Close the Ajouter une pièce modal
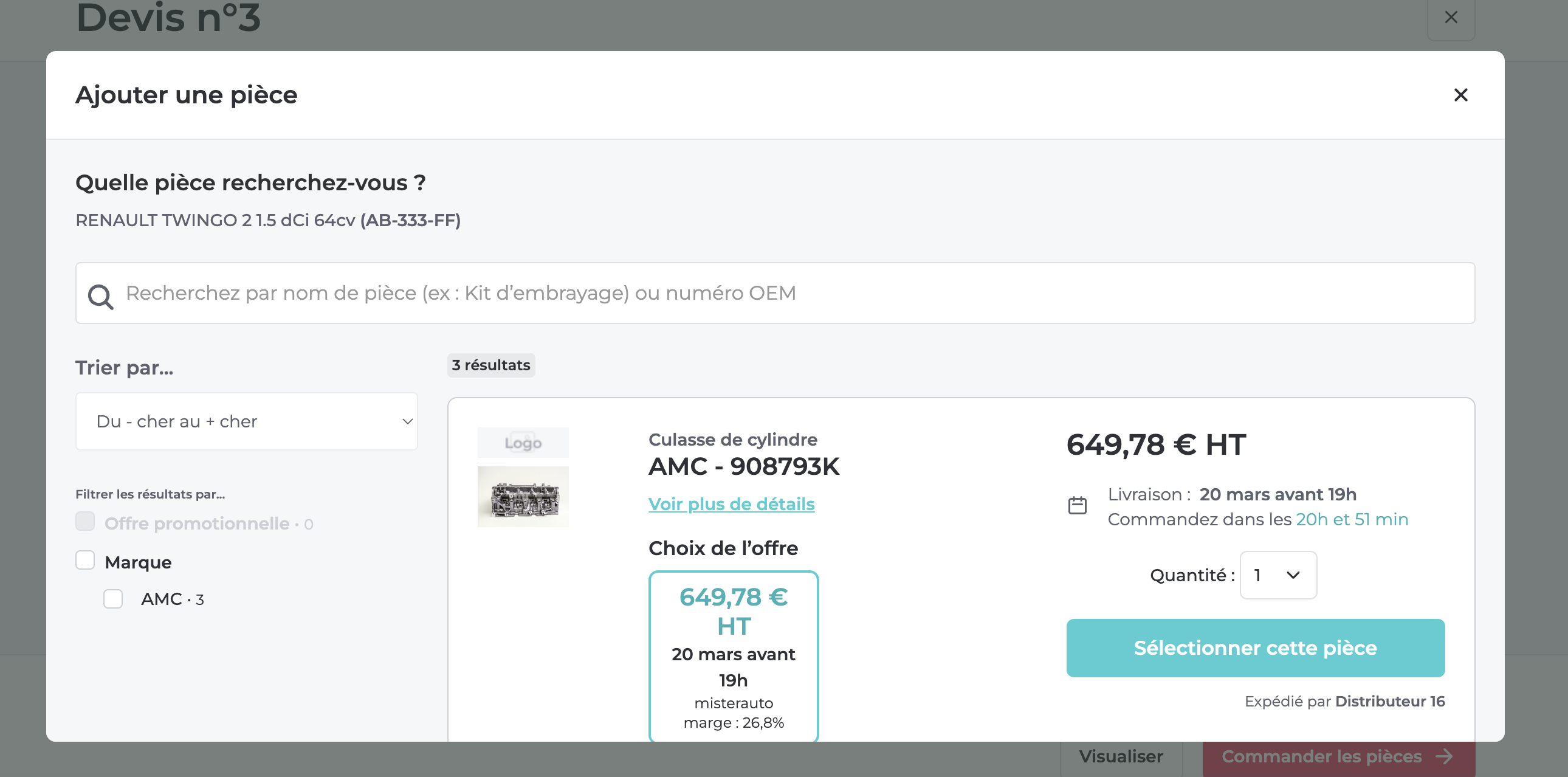 point(1461,95)
